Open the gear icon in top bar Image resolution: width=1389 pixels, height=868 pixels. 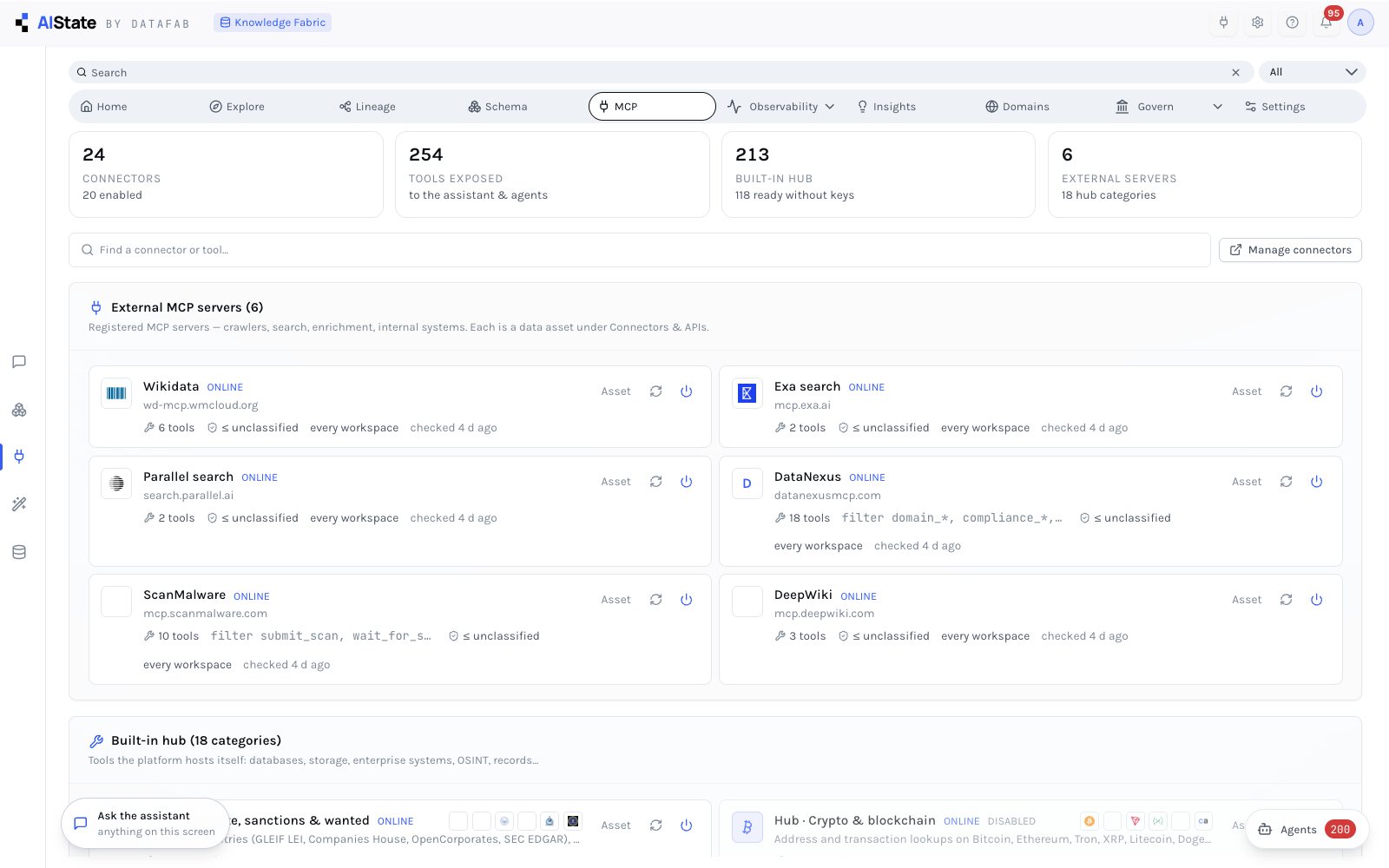pyautogui.click(x=1258, y=23)
